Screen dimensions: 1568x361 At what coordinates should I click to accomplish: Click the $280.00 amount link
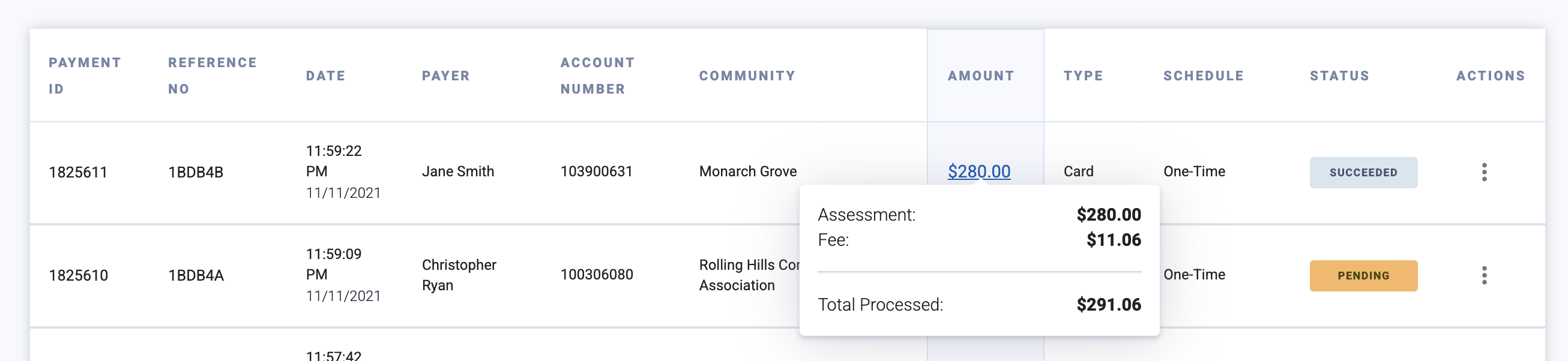pyautogui.click(x=978, y=172)
